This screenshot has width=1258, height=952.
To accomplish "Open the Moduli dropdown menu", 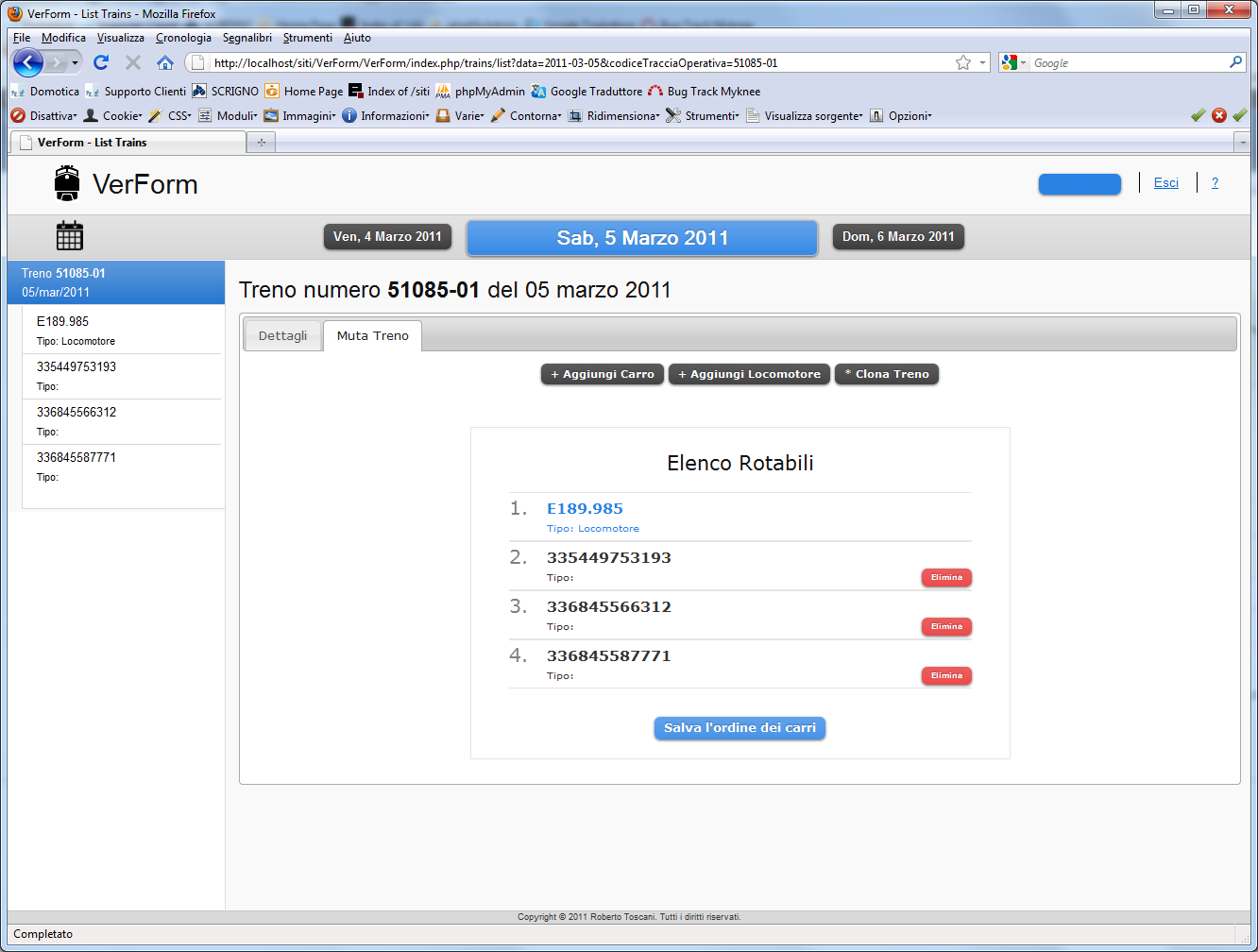I will [228, 116].
